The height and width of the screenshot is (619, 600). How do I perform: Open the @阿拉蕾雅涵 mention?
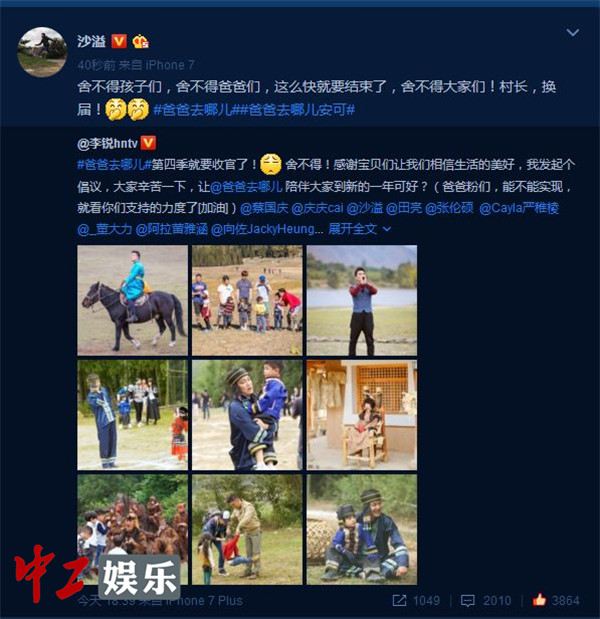coord(172,229)
